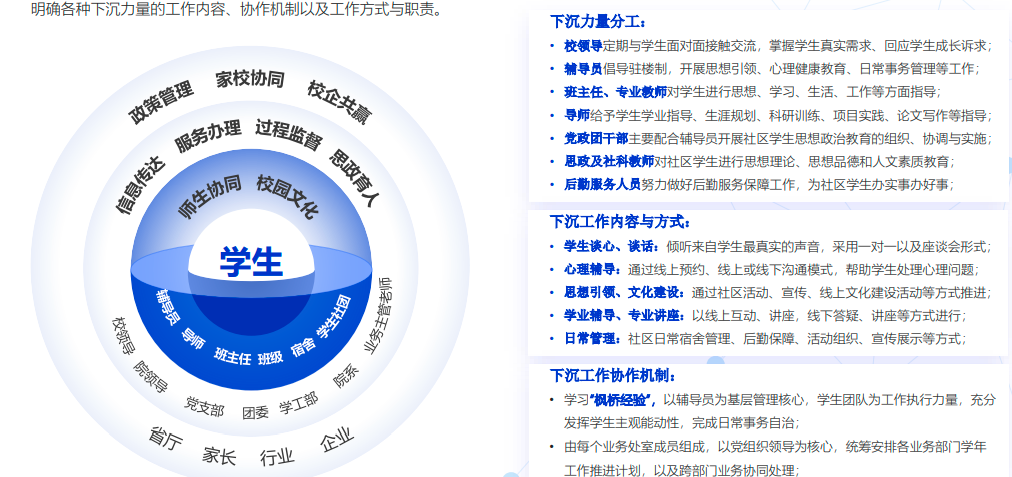Click the 师生协同 label
1012x477 pixels.
click(x=210, y=196)
